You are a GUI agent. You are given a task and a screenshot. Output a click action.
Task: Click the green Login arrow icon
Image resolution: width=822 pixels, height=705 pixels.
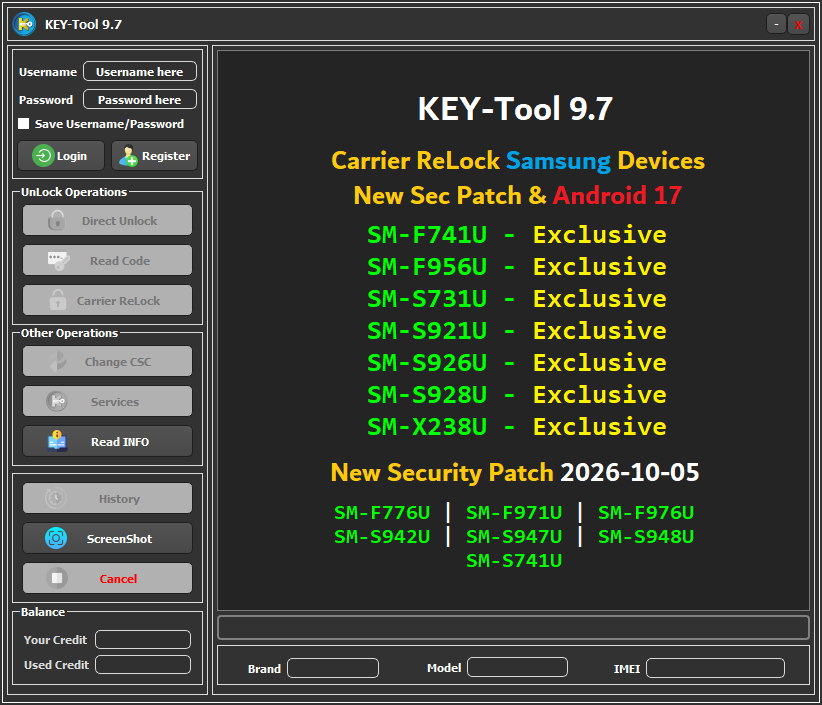43,156
